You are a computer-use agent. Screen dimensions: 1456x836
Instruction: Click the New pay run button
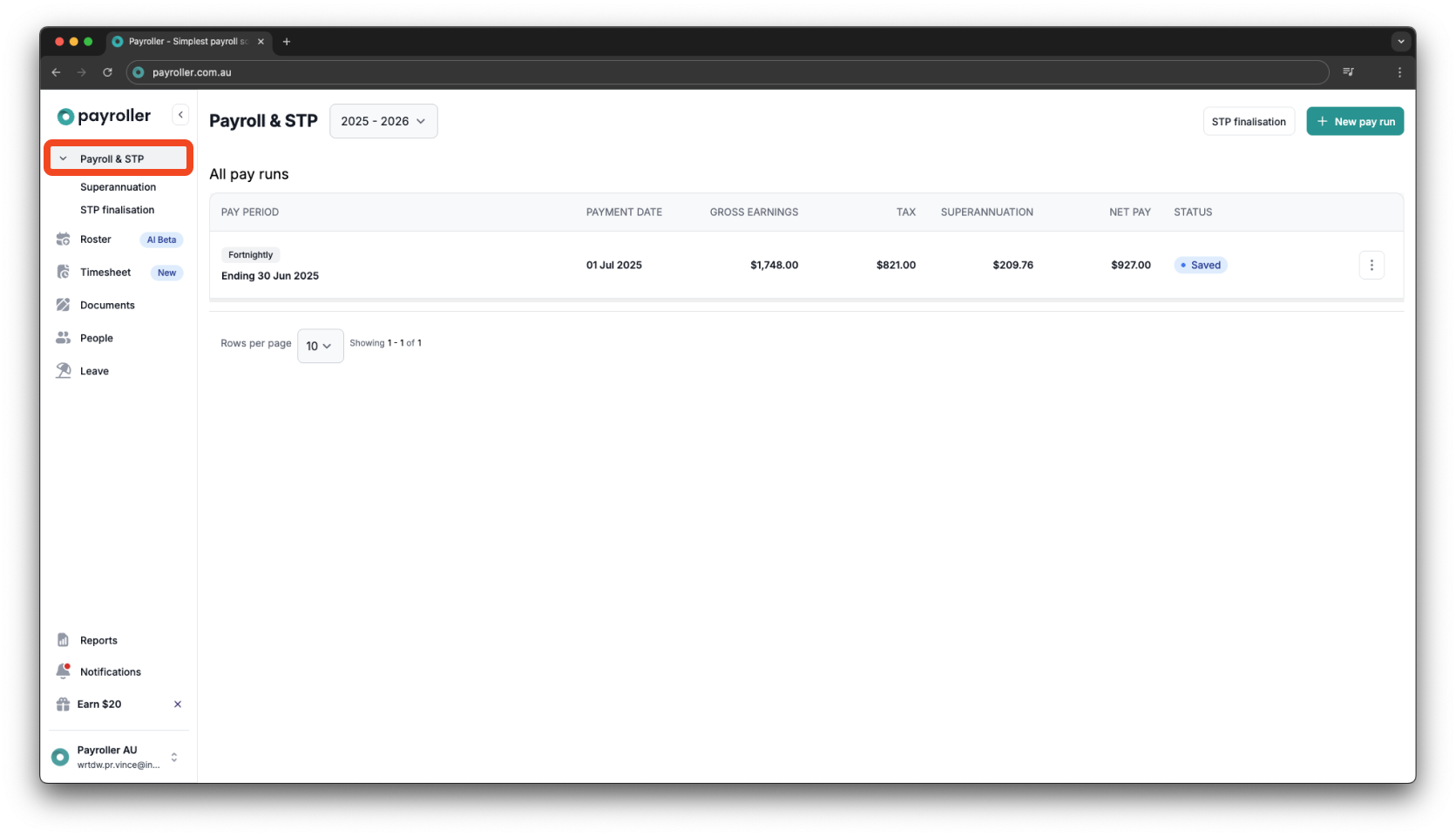tap(1355, 121)
